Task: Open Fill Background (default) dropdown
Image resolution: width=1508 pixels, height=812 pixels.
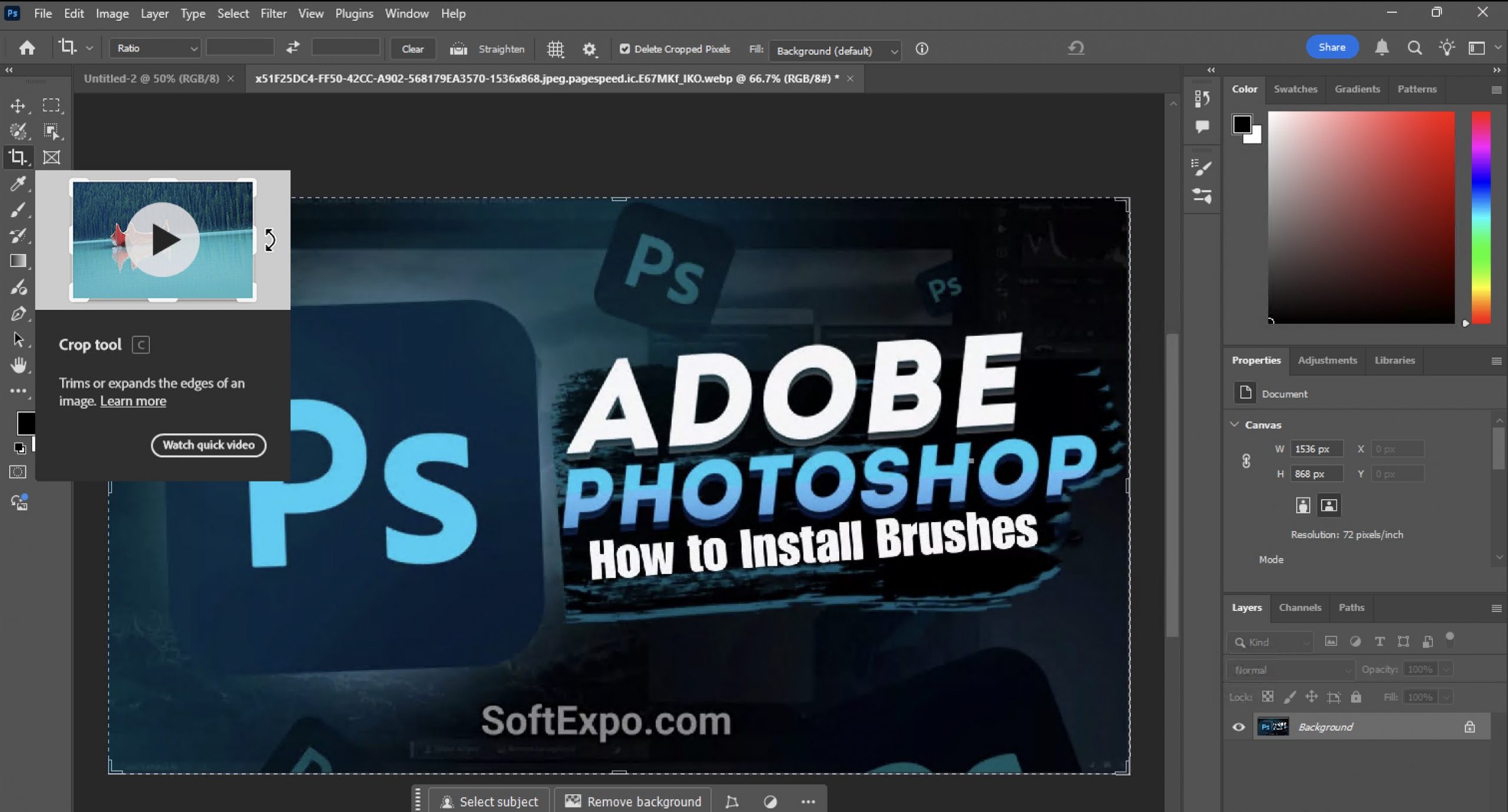Action: [x=835, y=51]
